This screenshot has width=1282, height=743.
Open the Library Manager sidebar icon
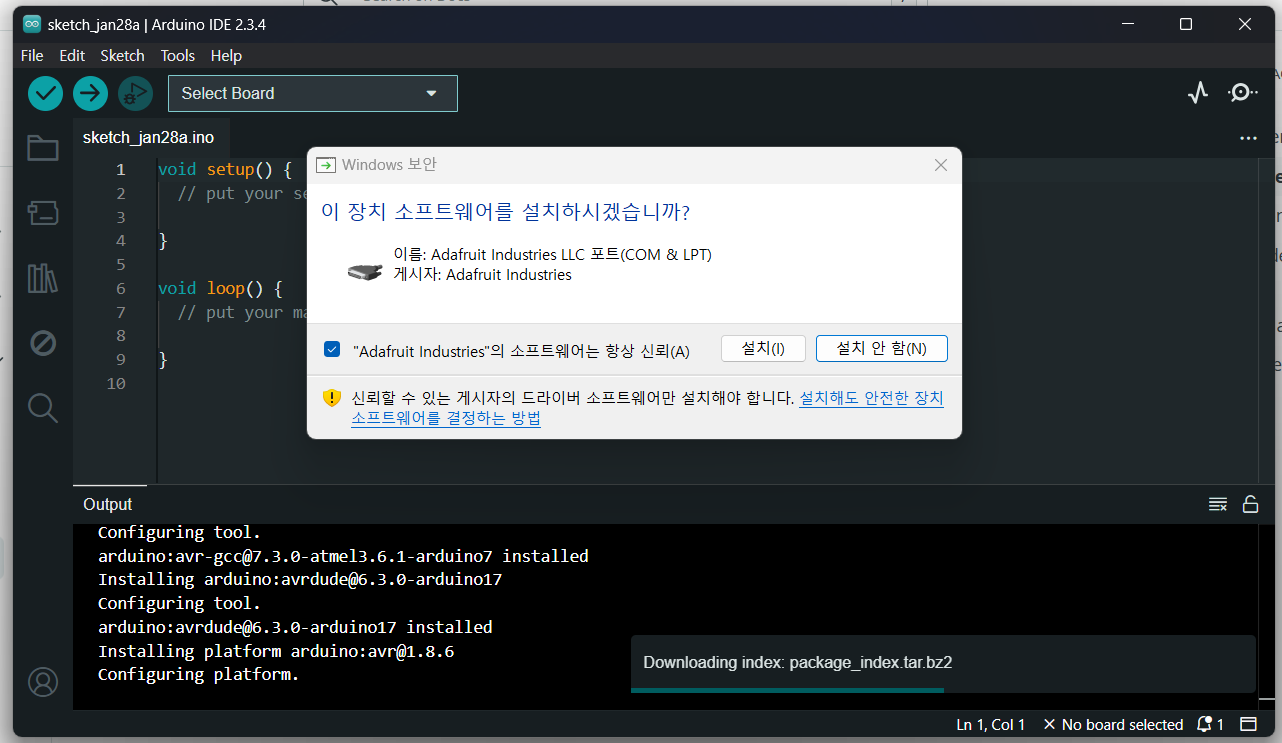[x=42, y=278]
